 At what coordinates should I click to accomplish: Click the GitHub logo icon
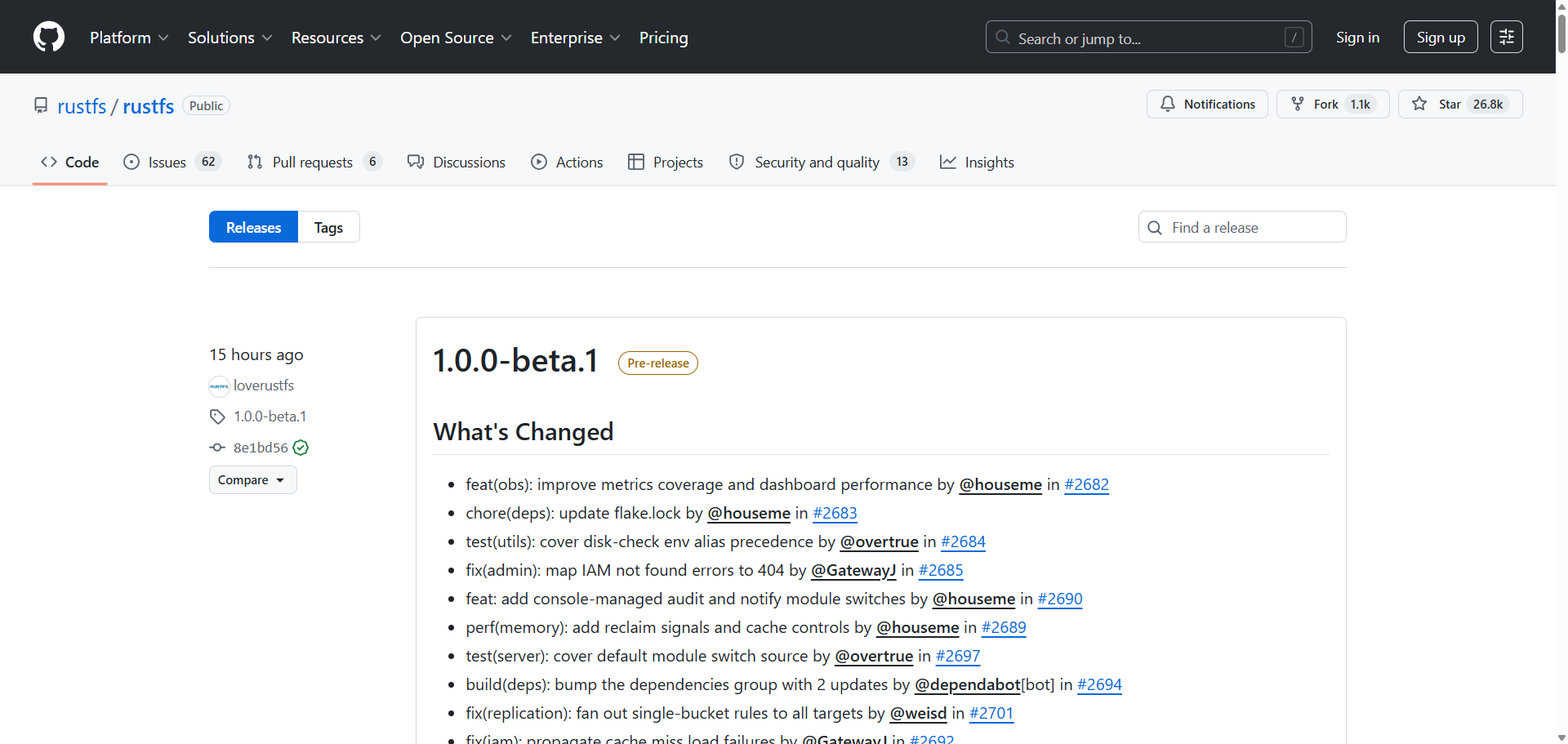49,38
